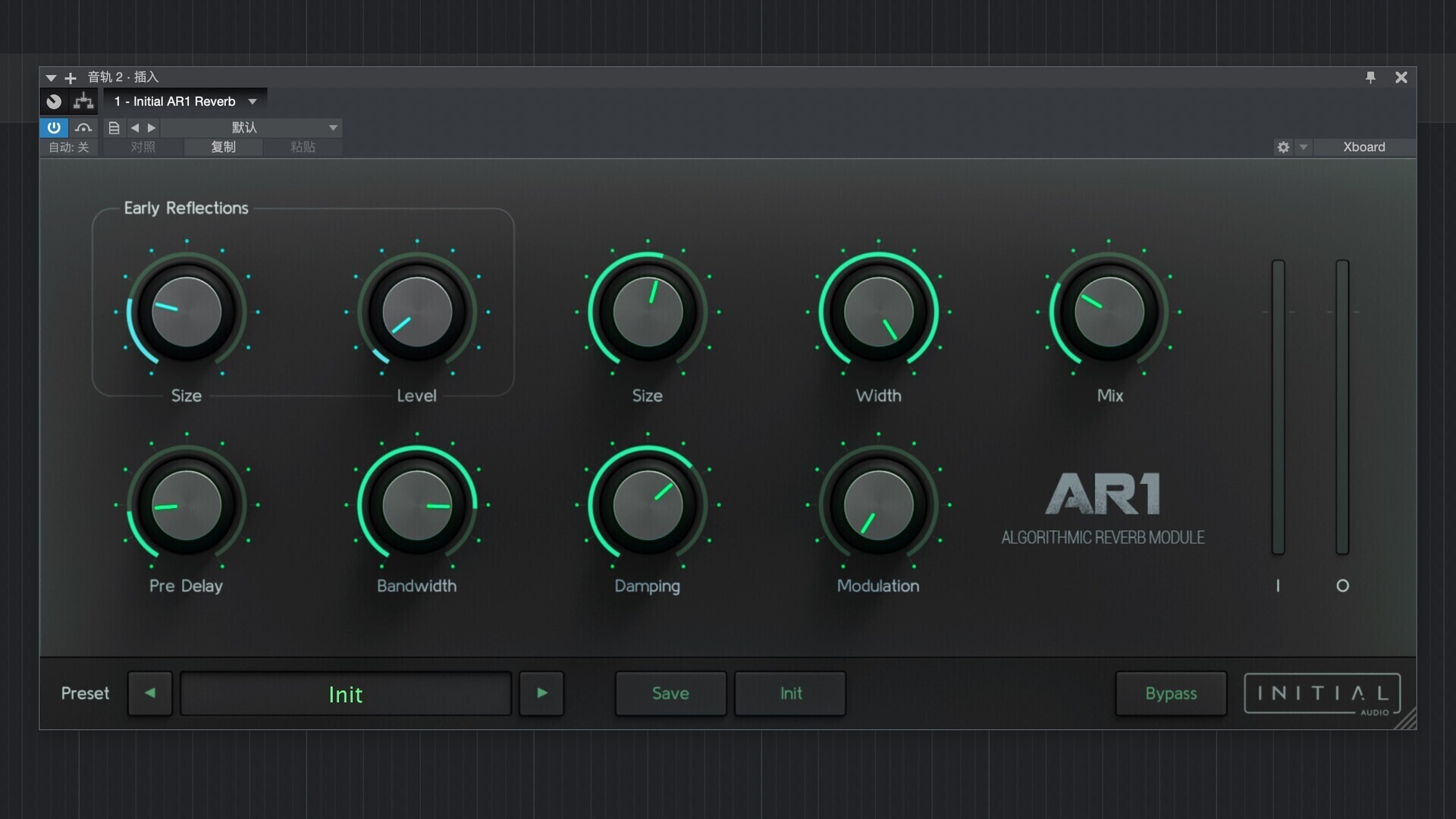
Task: Click the Level label
Action: [x=416, y=396]
